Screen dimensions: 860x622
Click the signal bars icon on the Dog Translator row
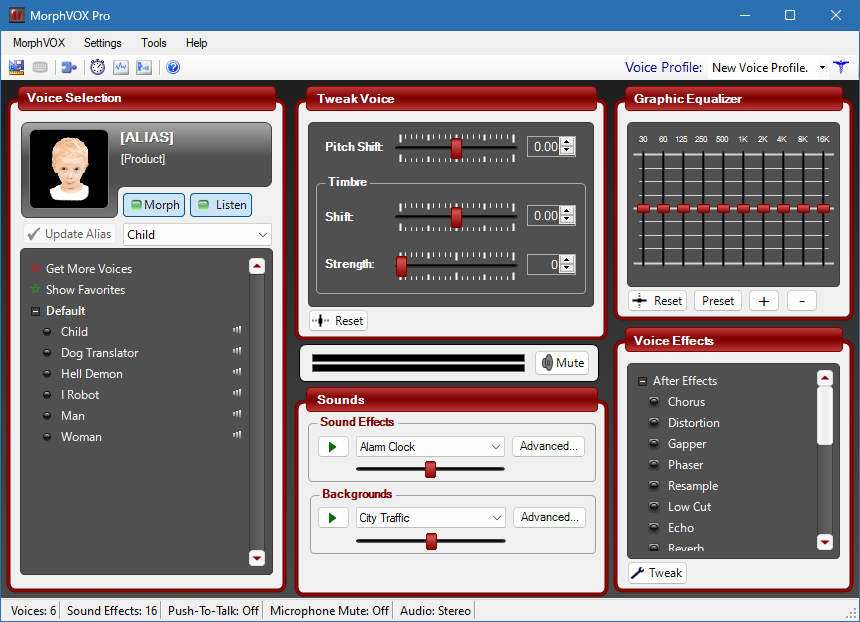(237, 351)
